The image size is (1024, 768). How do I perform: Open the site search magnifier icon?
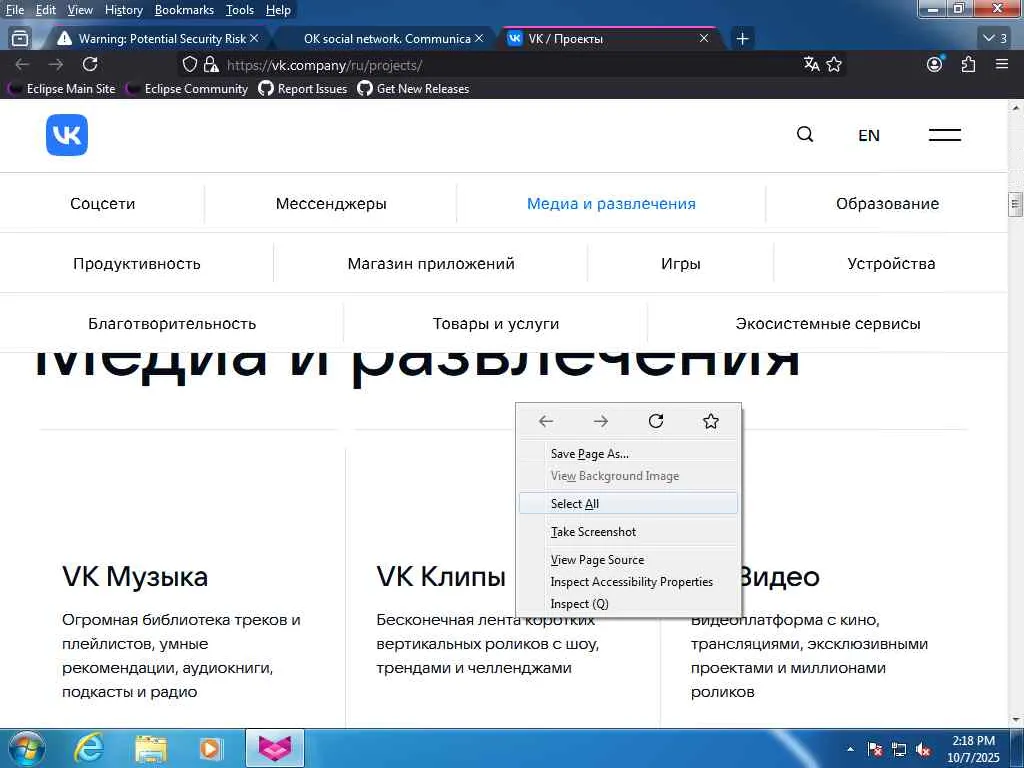click(805, 135)
